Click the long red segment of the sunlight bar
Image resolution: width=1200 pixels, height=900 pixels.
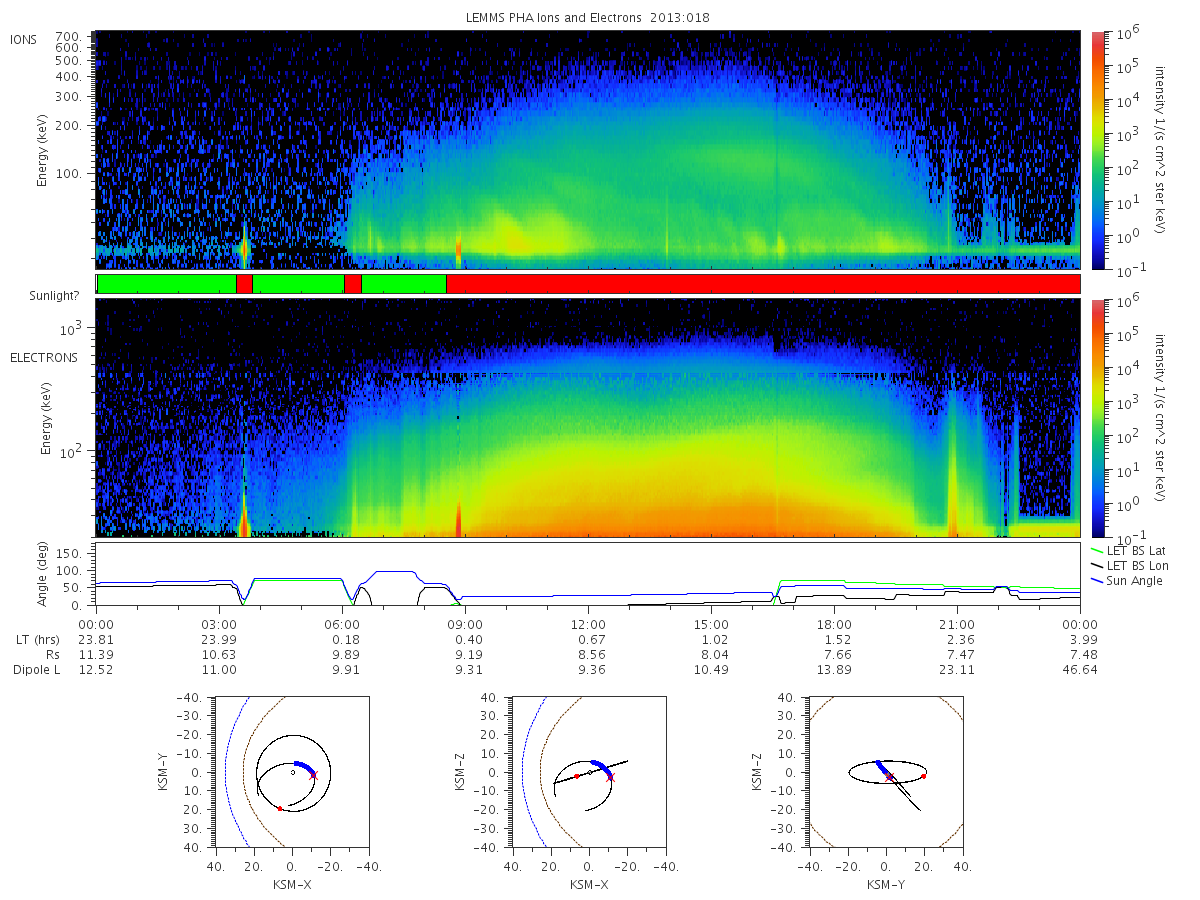click(763, 284)
